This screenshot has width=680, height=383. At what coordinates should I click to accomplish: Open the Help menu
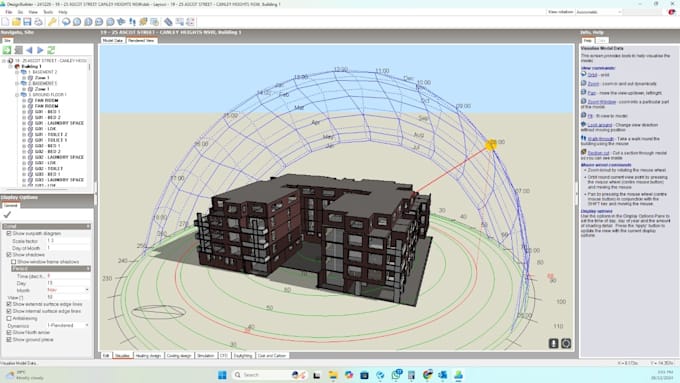62,12
